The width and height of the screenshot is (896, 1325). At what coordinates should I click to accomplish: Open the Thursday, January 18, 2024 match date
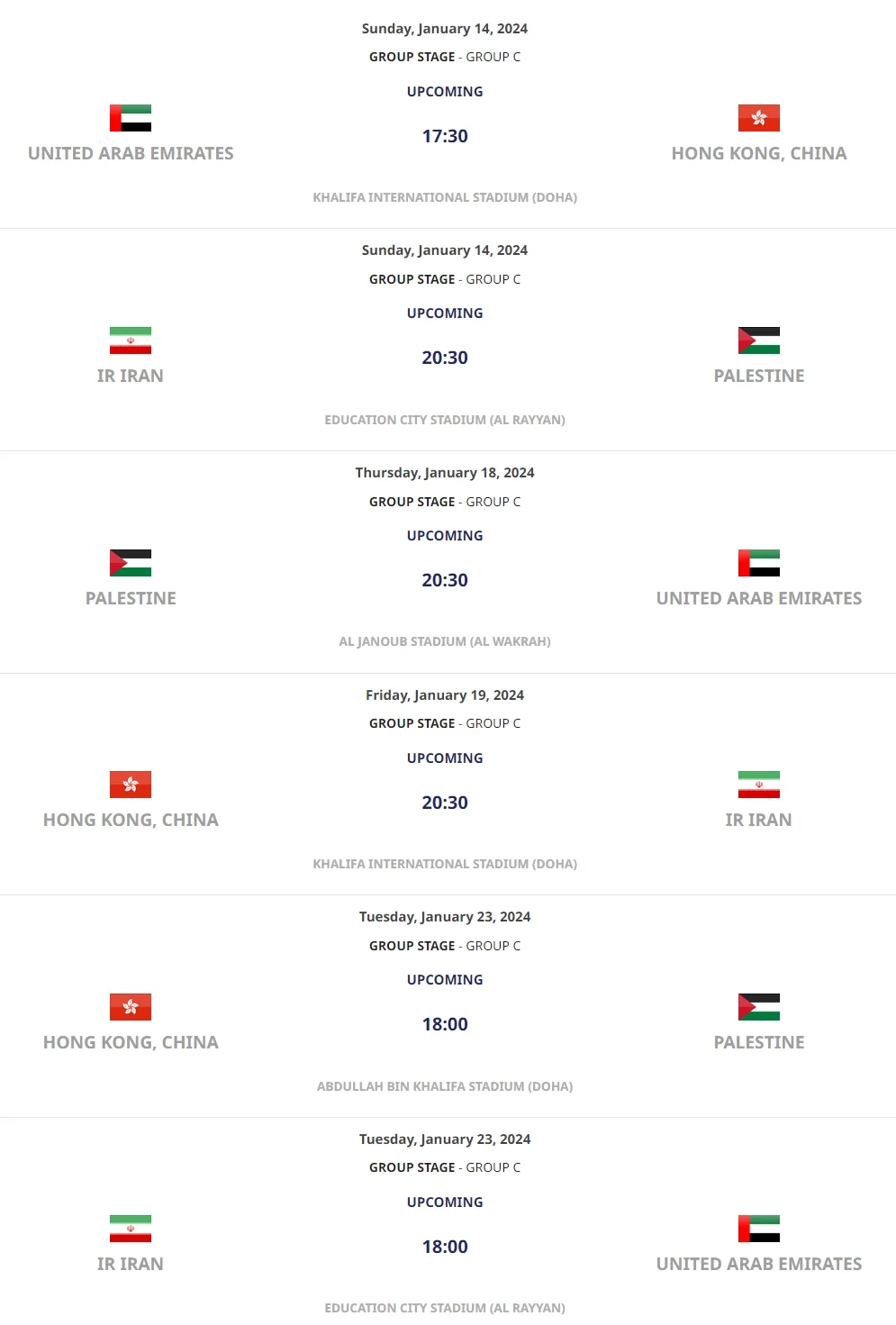(445, 473)
